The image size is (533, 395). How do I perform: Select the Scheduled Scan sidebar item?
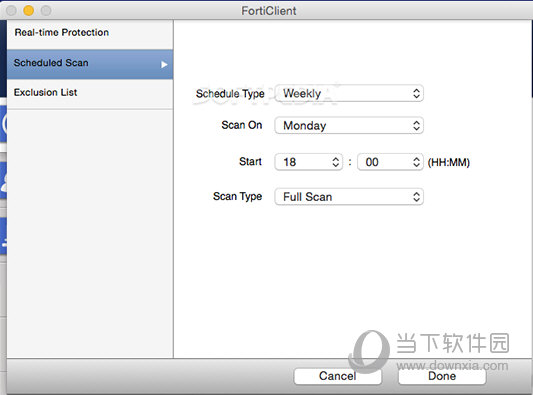coord(90,64)
